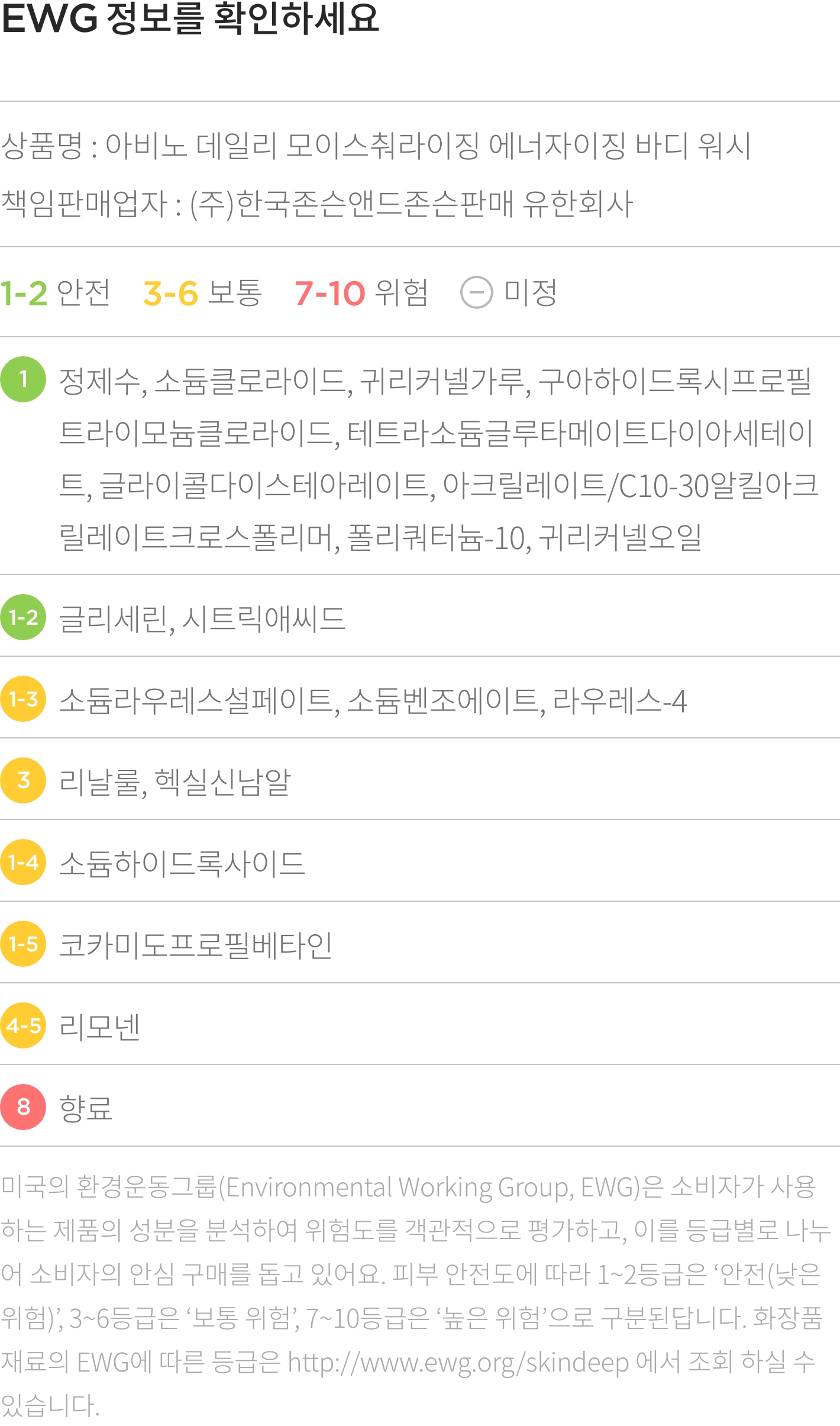Click the yellow grade 3 badge
The image size is (840, 1426).
click(x=23, y=780)
